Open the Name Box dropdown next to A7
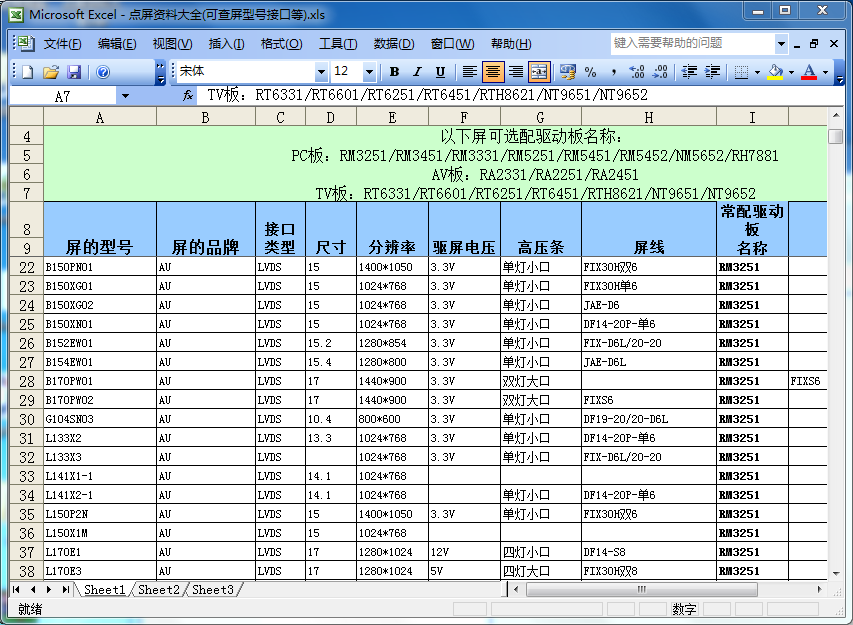 pyautogui.click(x=125, y=96)
